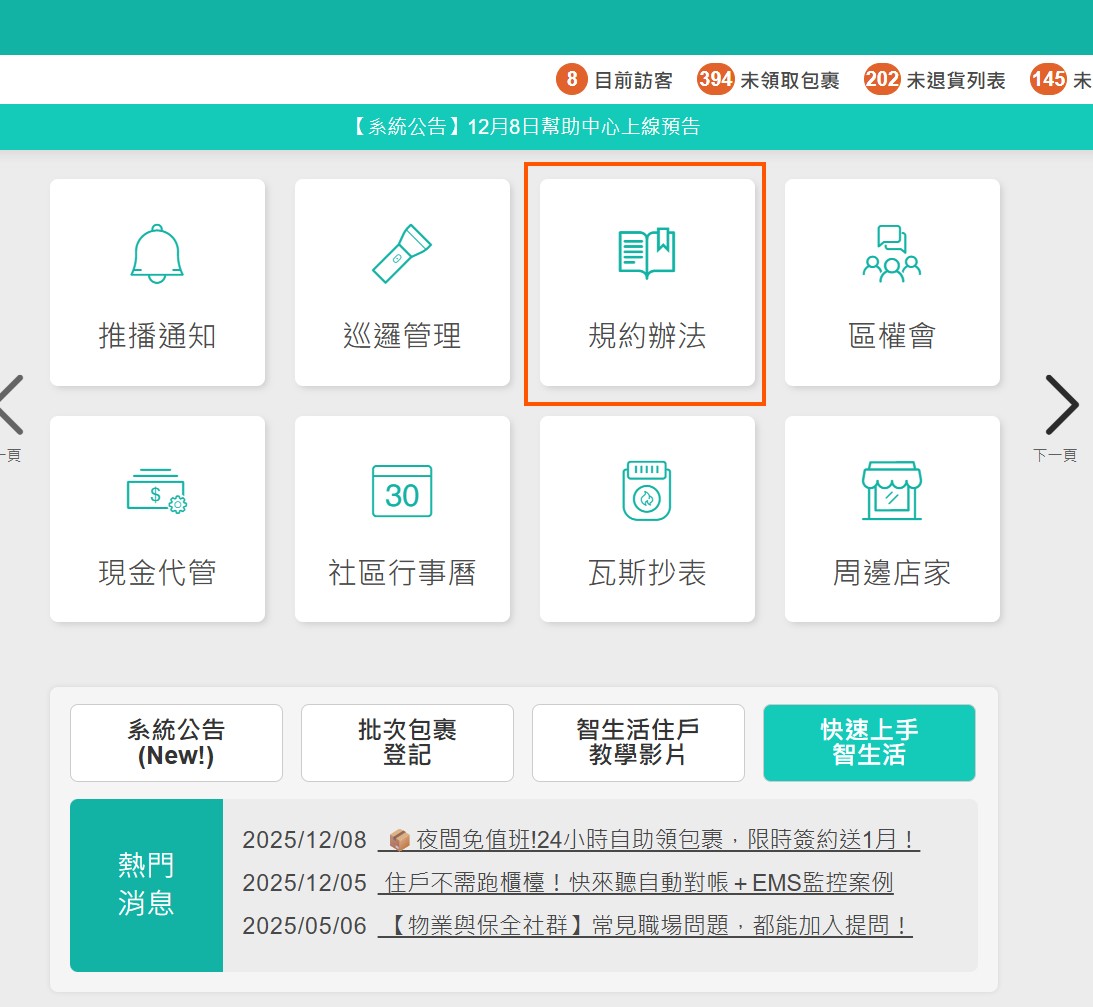
Task: Open 社區行事曆 calendar icon
Action: pos(402,492)
